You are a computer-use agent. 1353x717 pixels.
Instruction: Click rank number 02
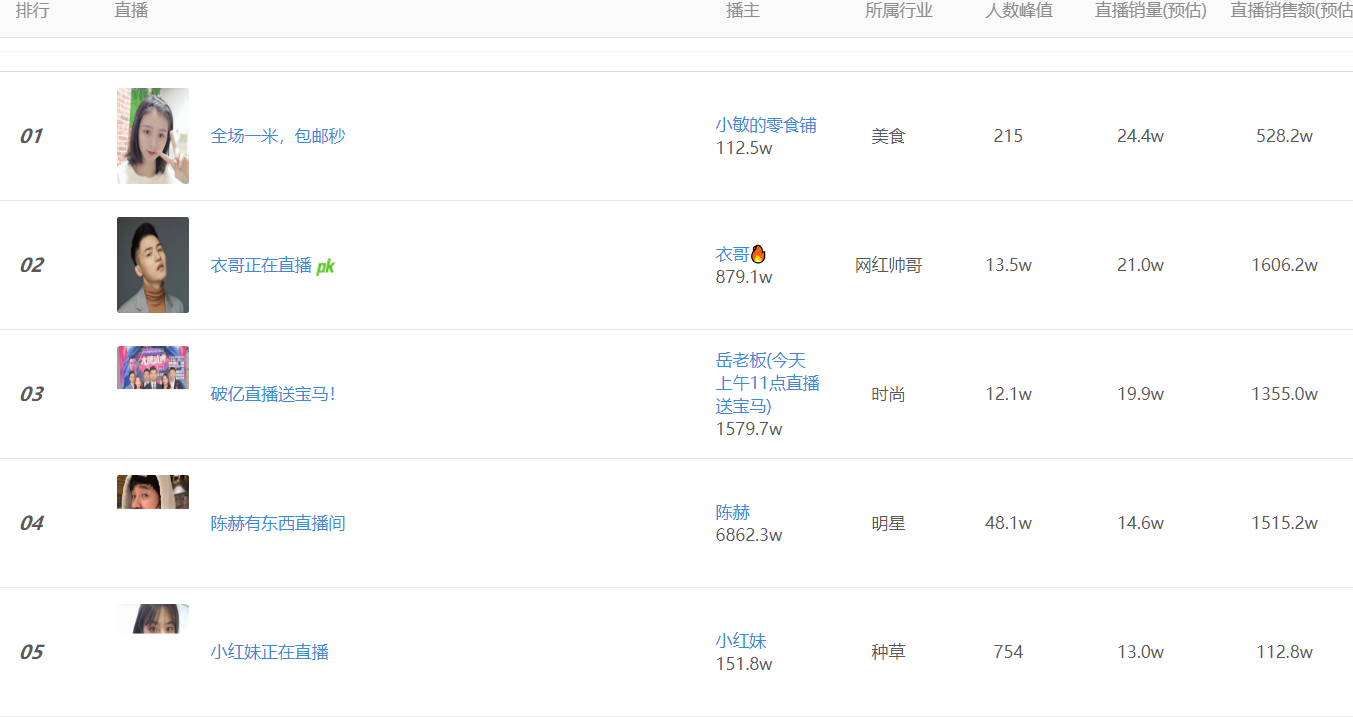[32, 265]
